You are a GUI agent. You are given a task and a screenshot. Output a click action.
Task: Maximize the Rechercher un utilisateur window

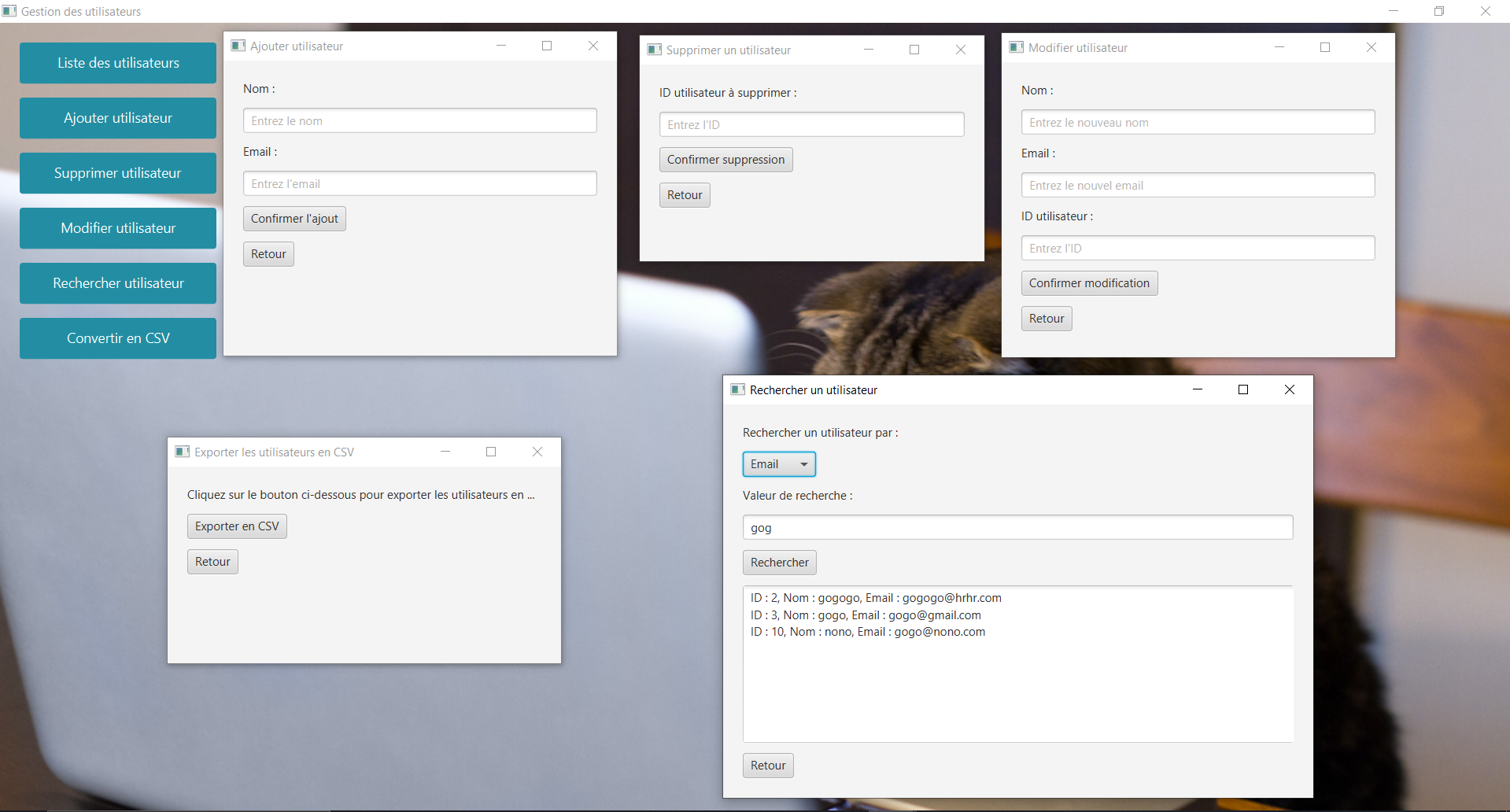point(1243,389)
